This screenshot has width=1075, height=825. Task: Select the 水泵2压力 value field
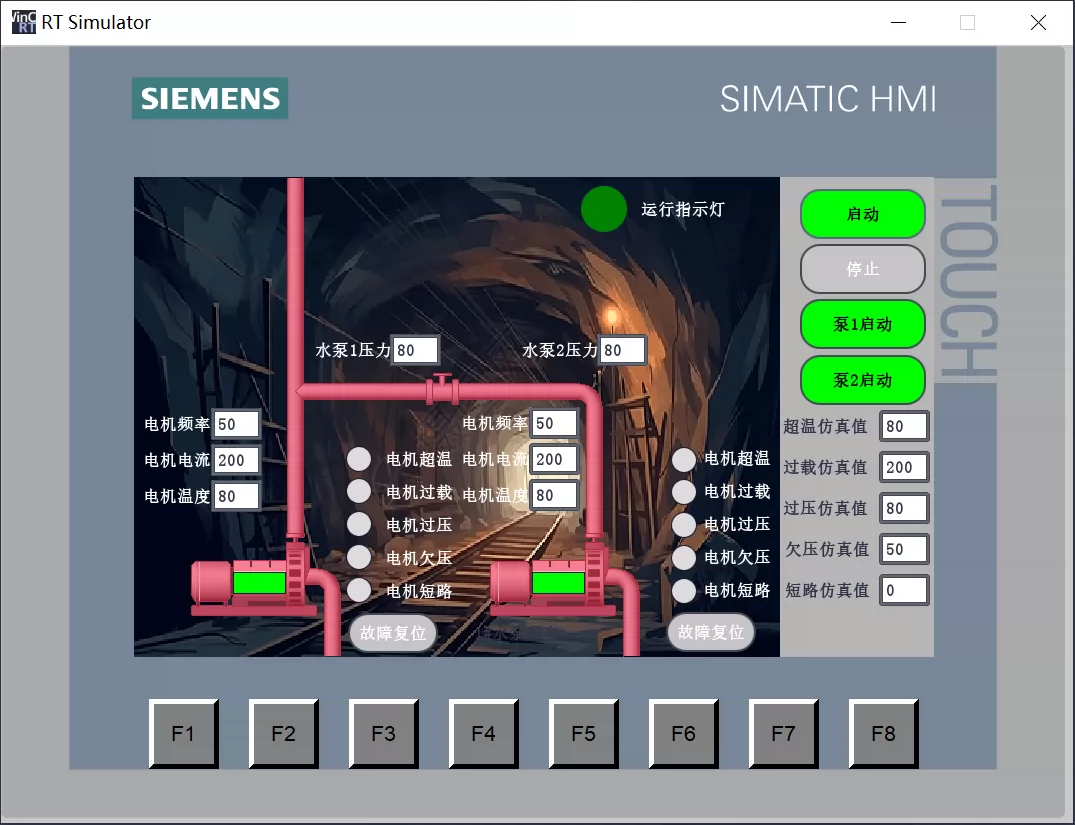(x=623, y=350)
